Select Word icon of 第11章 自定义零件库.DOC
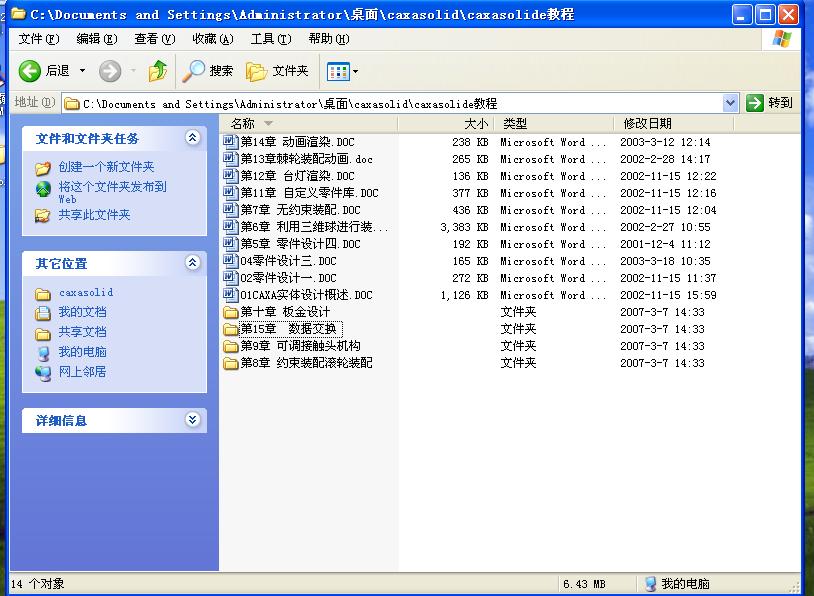Viewport: 814px width, 596px height. 230,193
